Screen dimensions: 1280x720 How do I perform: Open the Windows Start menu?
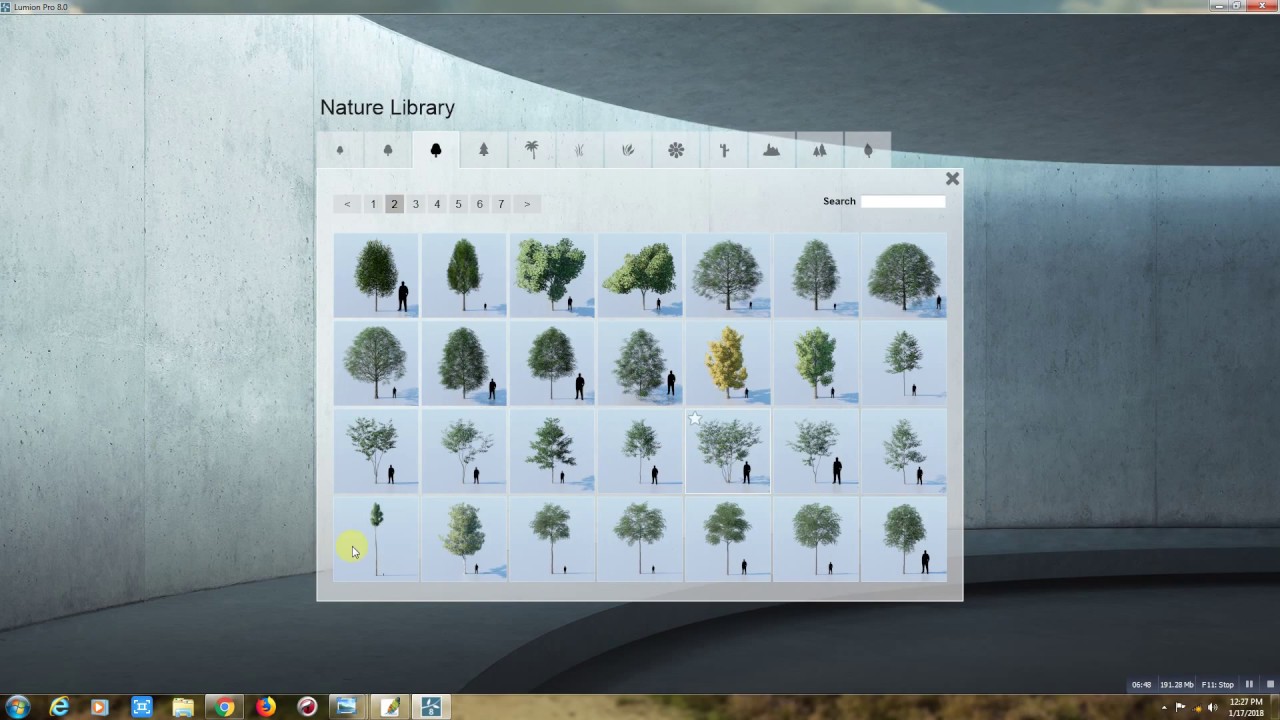17,707
